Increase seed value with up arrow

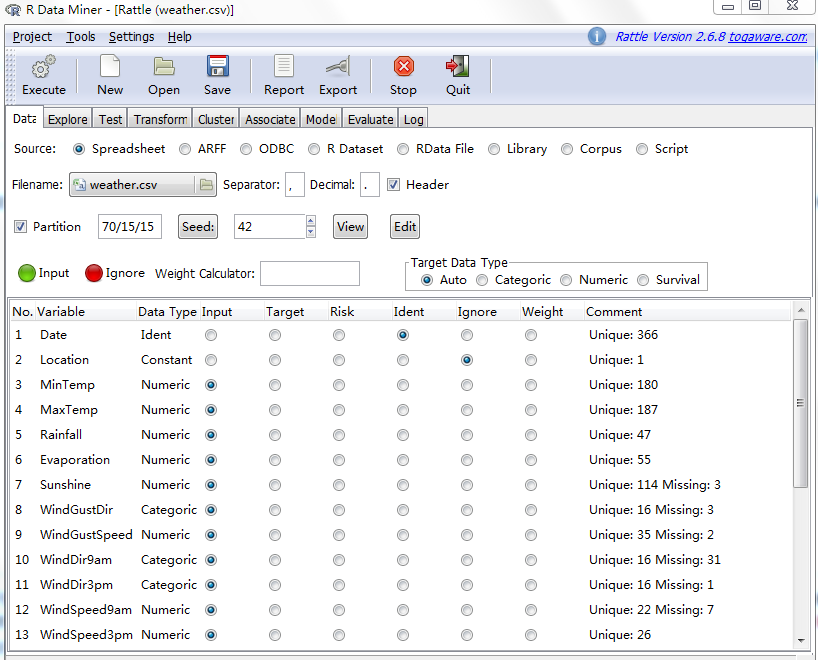coord(311,221)
